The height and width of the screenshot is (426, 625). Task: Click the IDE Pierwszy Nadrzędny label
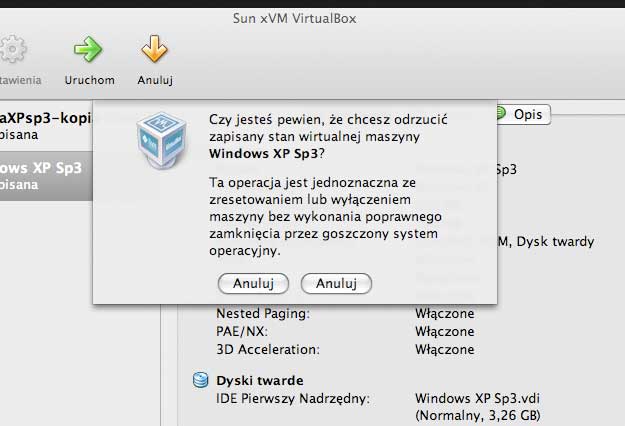pyautogui.click(x=293, y=399)
